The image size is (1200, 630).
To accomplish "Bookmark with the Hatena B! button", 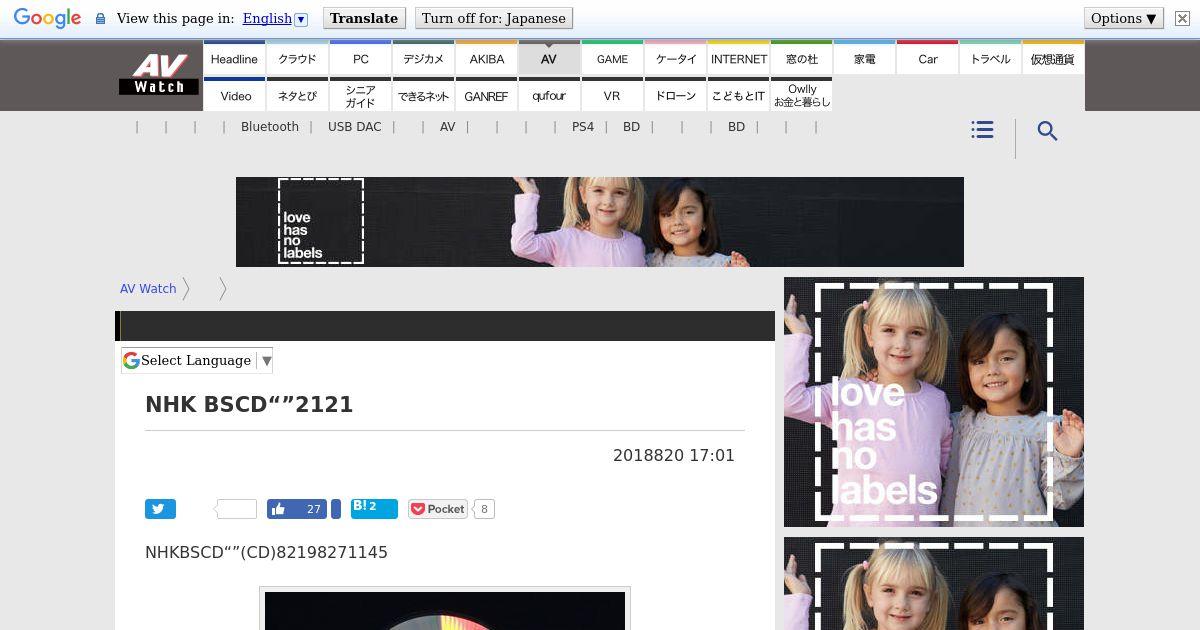I will [x=374, y=508].
